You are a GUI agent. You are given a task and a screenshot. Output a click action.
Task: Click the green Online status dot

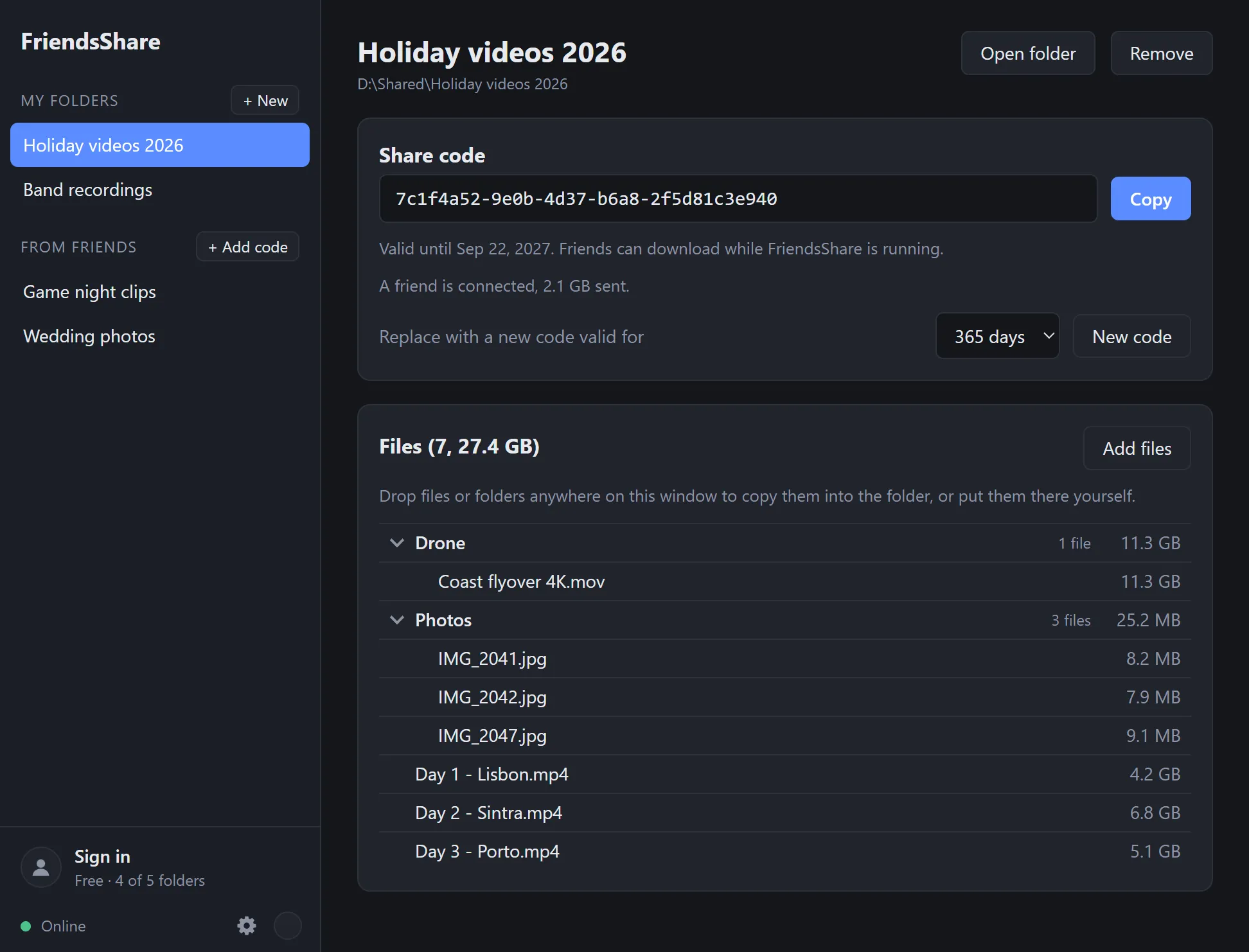pyautogui.click(x=26, y=926)
